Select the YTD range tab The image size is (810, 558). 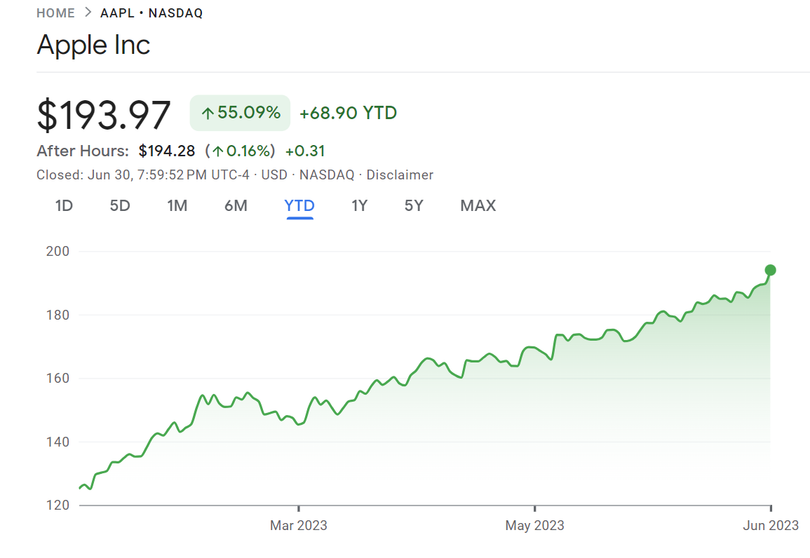click(300, 206)
